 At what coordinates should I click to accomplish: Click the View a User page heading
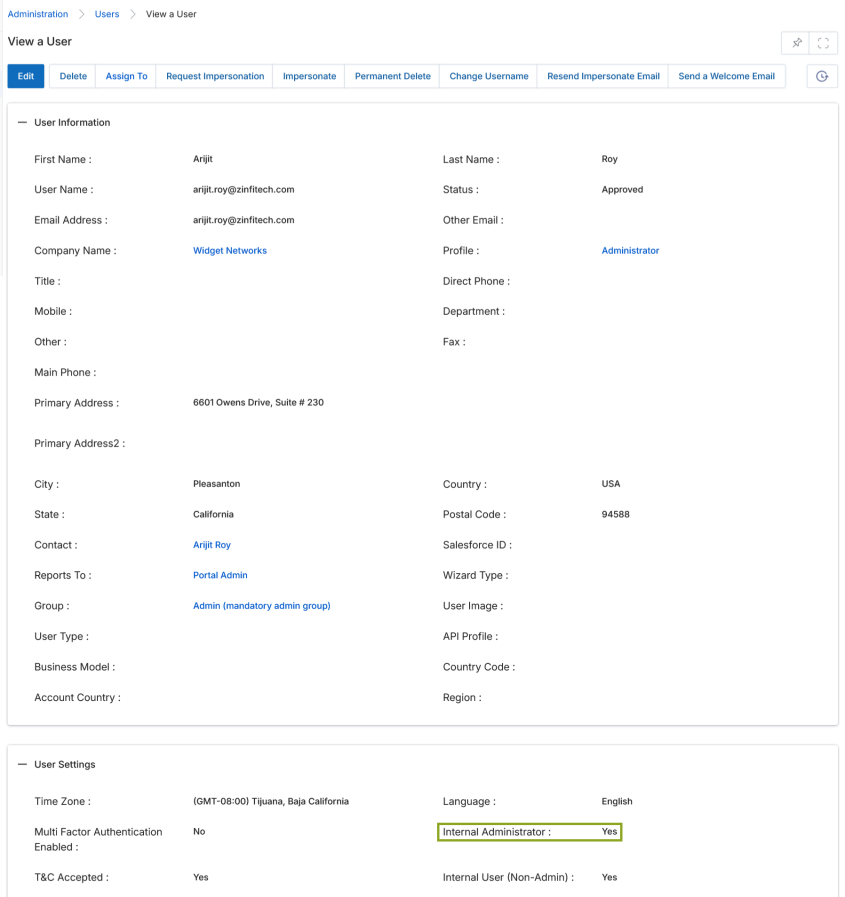pyautogui.click(x=39, y=42)
